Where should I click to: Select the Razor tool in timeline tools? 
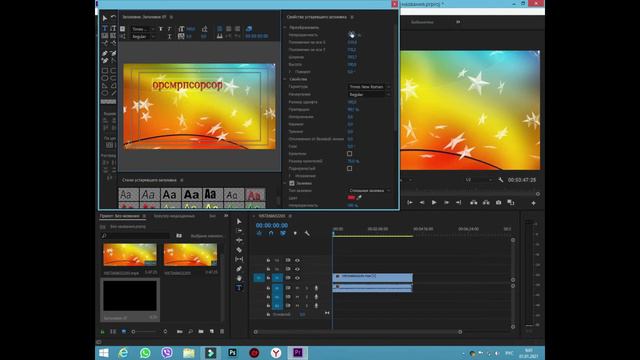[239, 250]
